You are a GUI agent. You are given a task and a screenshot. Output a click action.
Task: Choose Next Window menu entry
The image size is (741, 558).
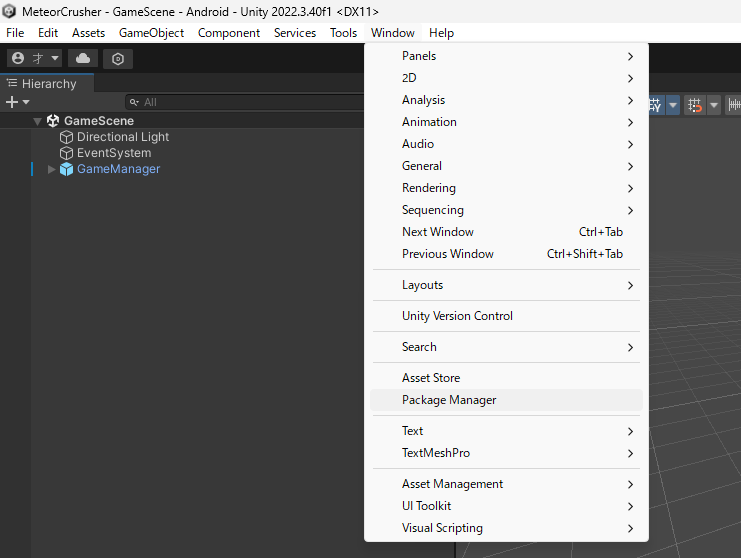[x=506, y=232]
